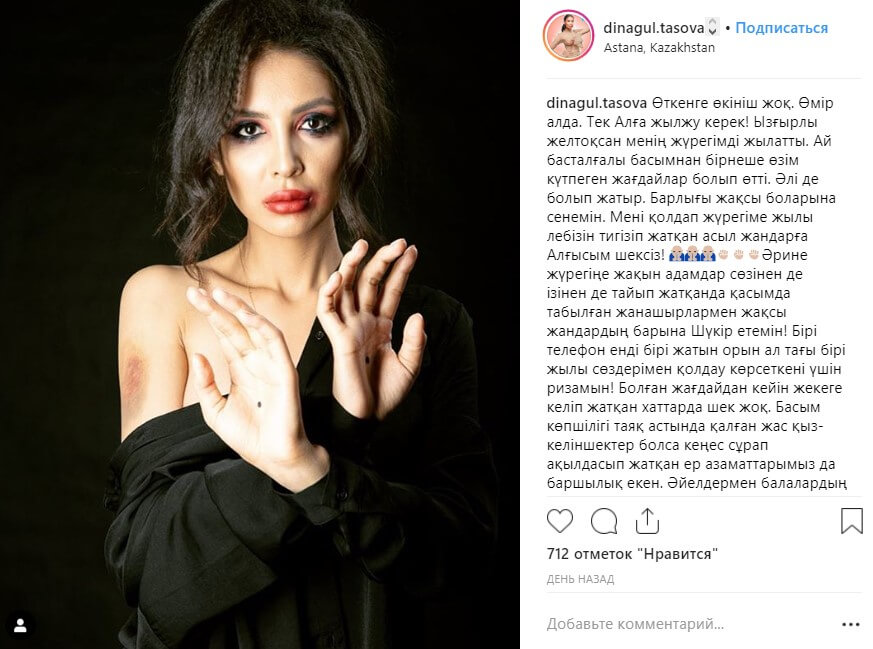Viewport: 873px width, 649px height.
Task: Open comments via the speech bubble icon
Action: pos(604,521)
